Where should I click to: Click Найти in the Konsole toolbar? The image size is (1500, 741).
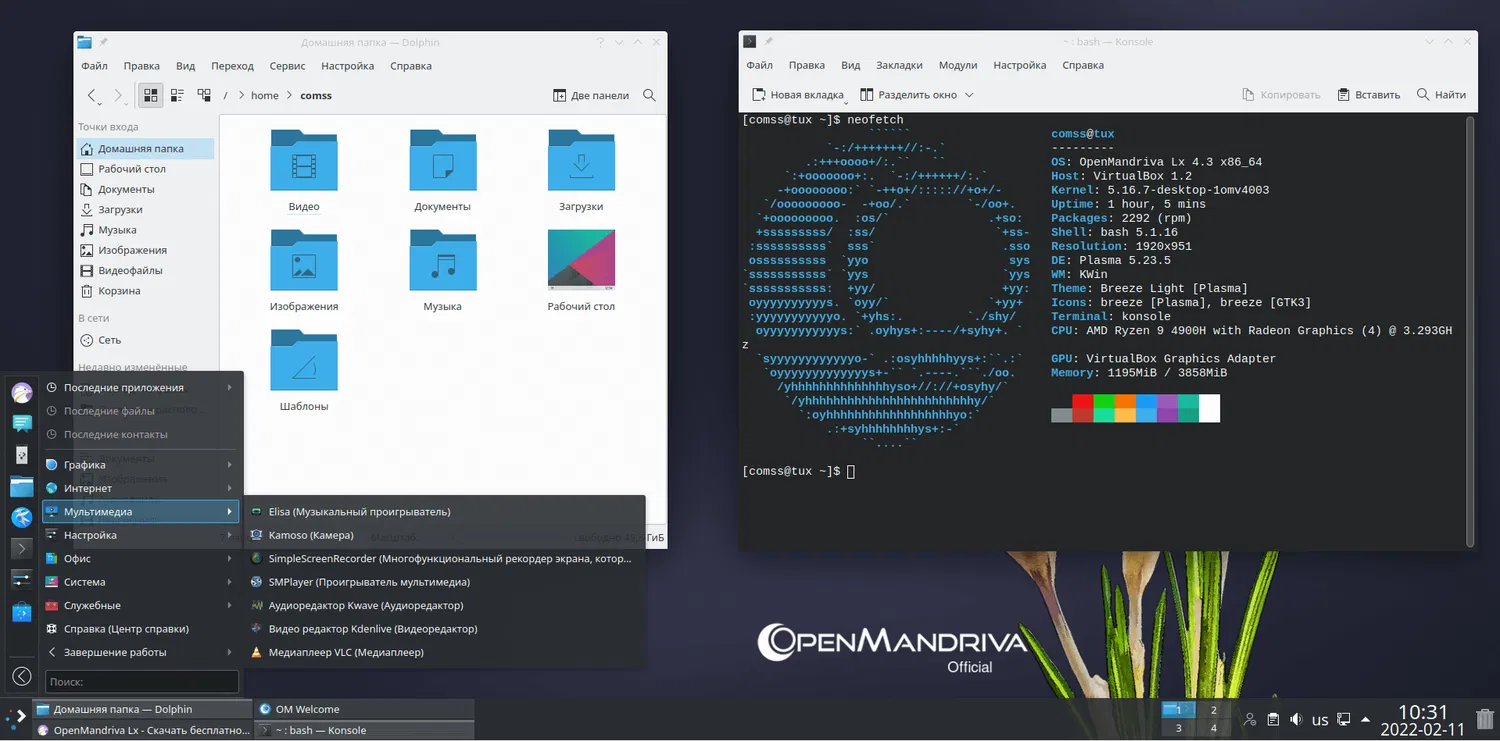[x=1441, y=95]
